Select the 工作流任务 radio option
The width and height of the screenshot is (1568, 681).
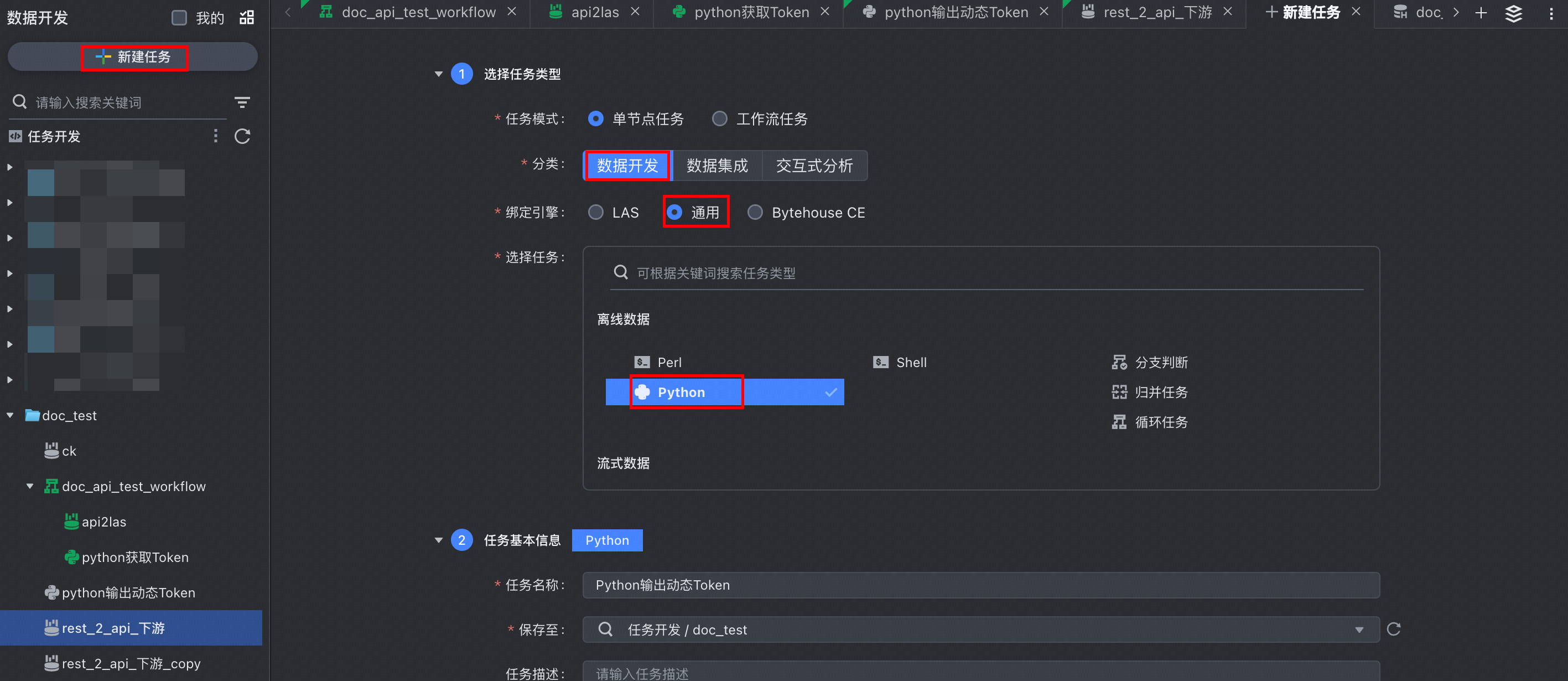[x=719, y=119]
